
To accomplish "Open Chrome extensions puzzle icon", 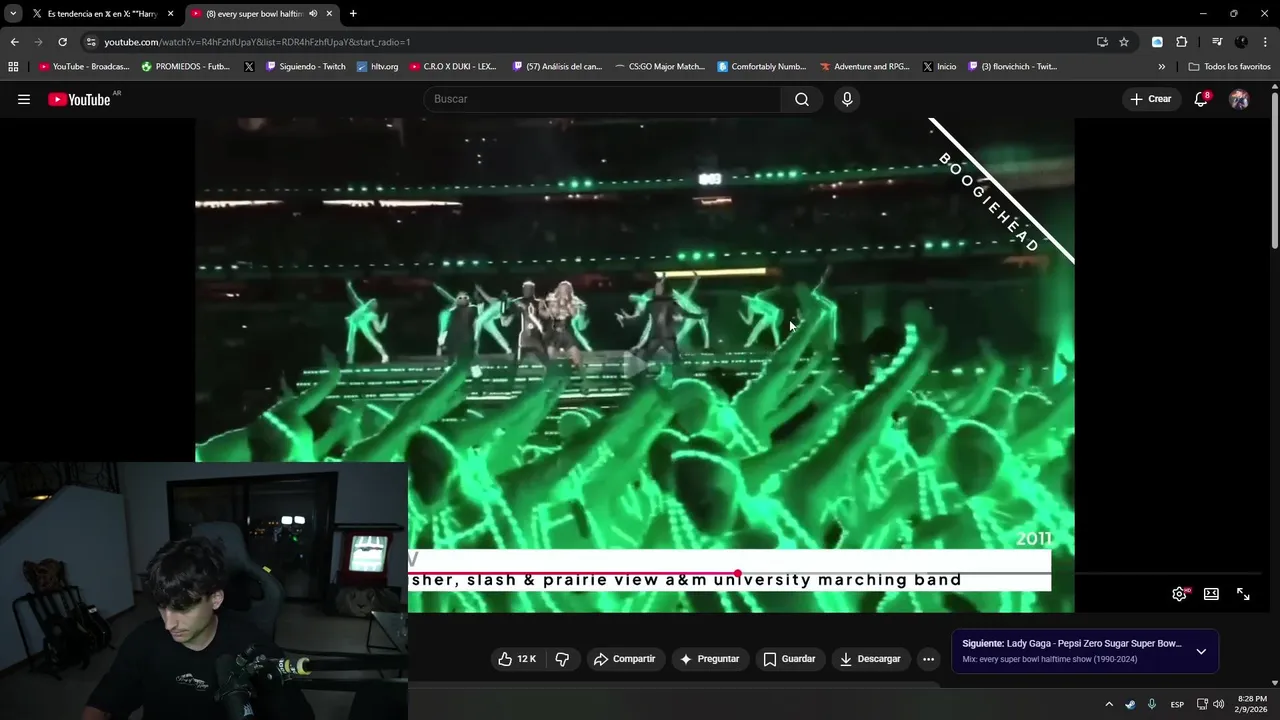I will click(x=1181, y=42).
